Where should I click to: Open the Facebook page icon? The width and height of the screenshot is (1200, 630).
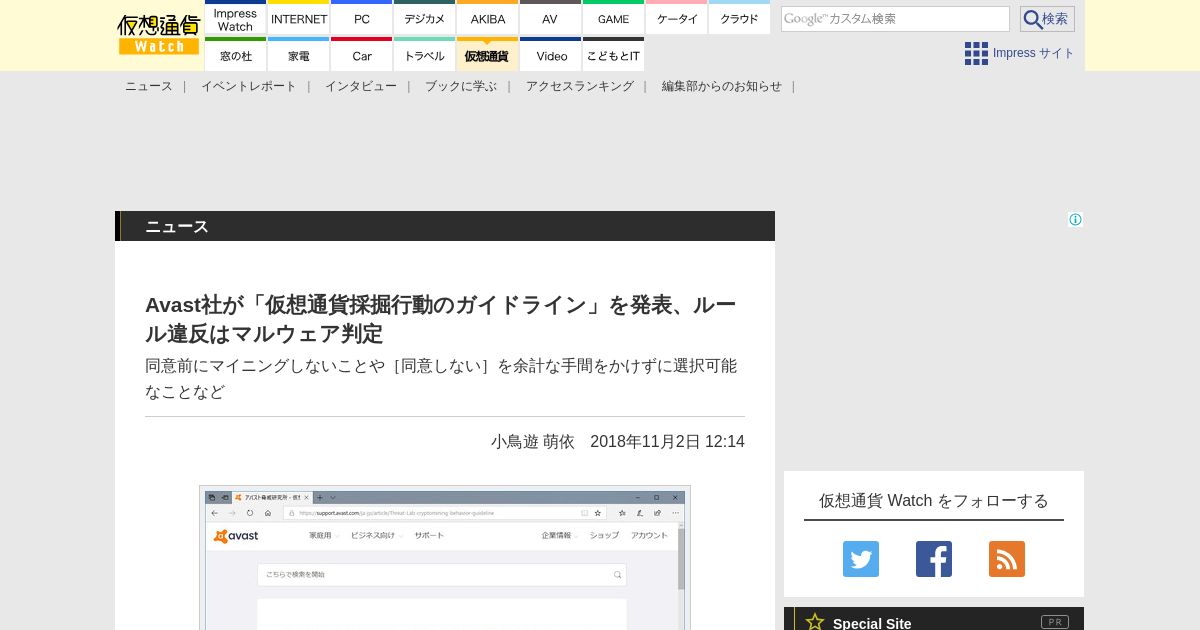[934, 559]
